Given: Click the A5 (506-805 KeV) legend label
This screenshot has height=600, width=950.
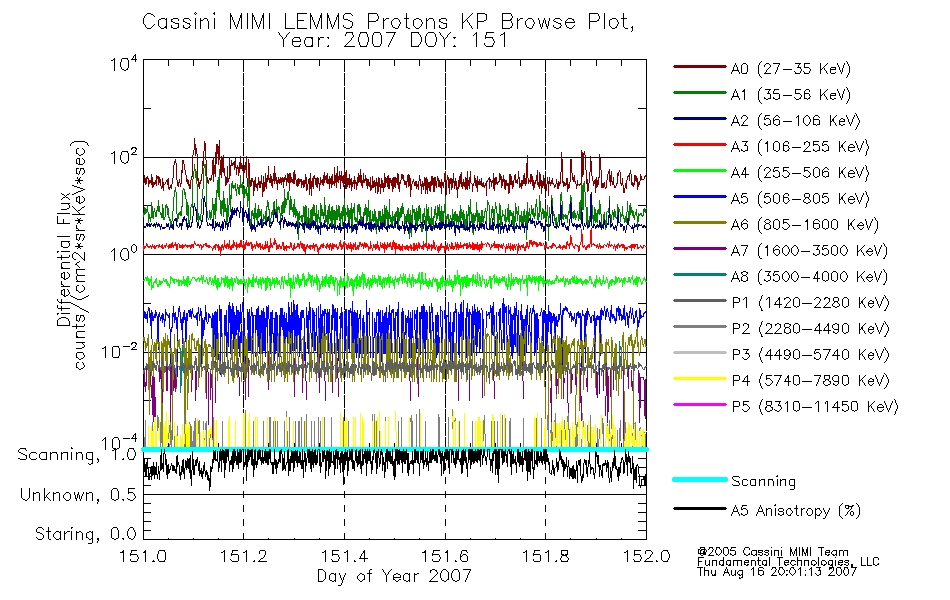Looking at the screenshot, I should [800, 199].
